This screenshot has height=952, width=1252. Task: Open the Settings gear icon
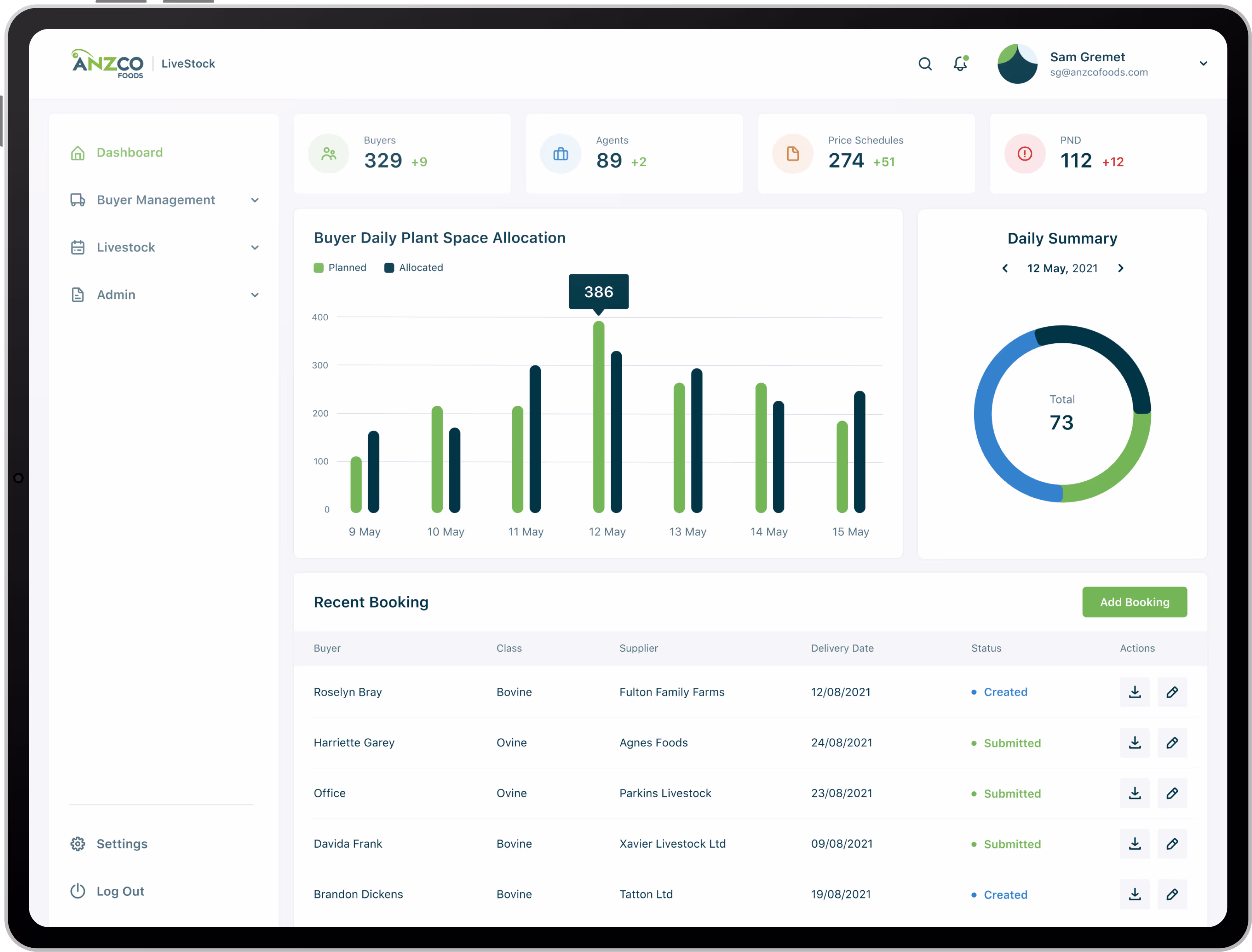tap(78, 844)
